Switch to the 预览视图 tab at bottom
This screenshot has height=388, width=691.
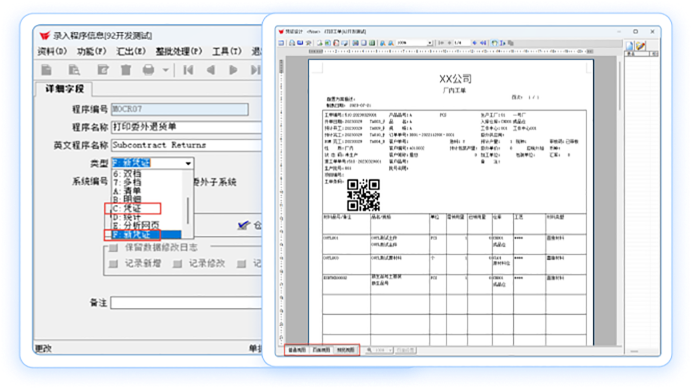(x=346, y=350)
